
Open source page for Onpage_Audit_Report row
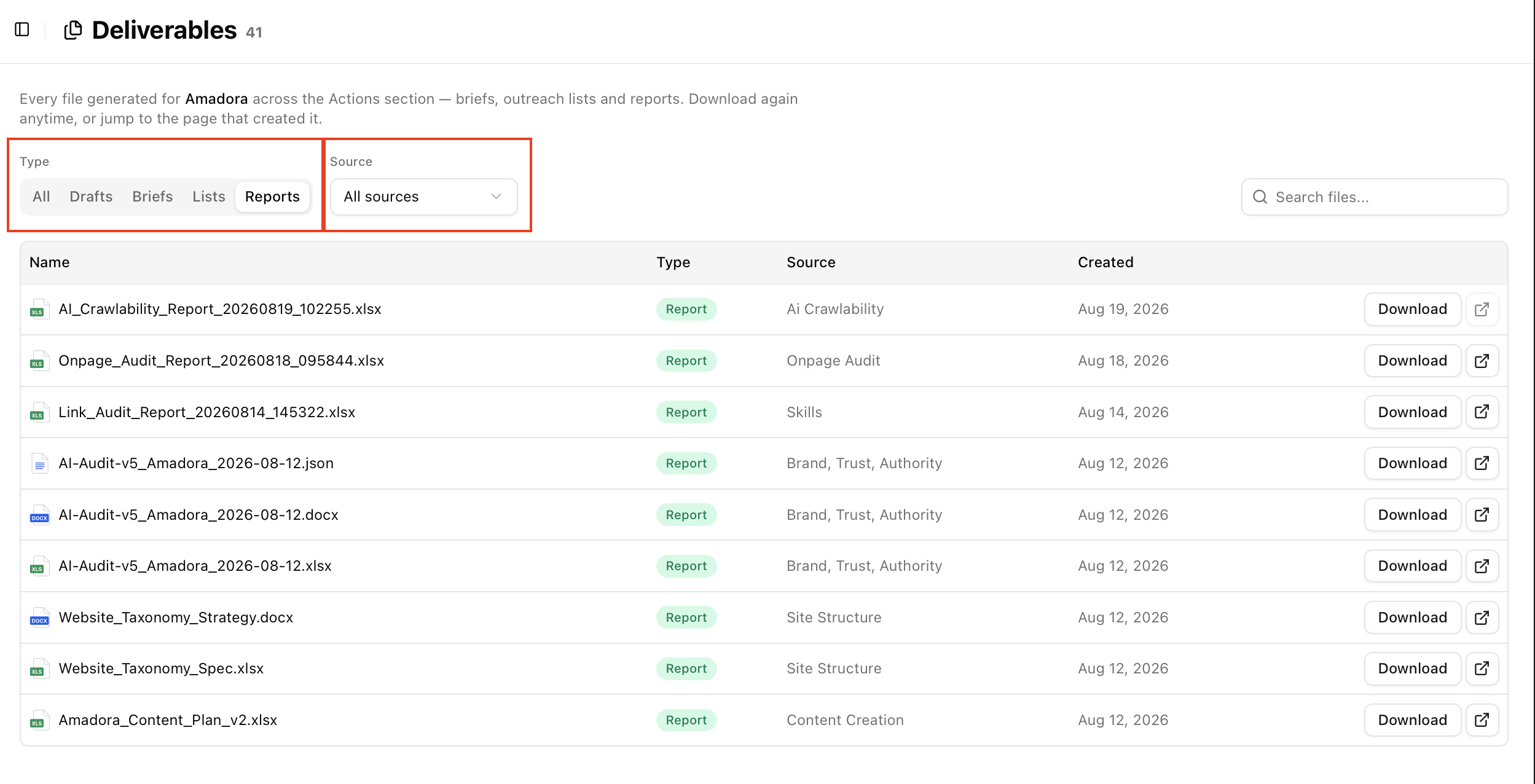pos(1482,361)
